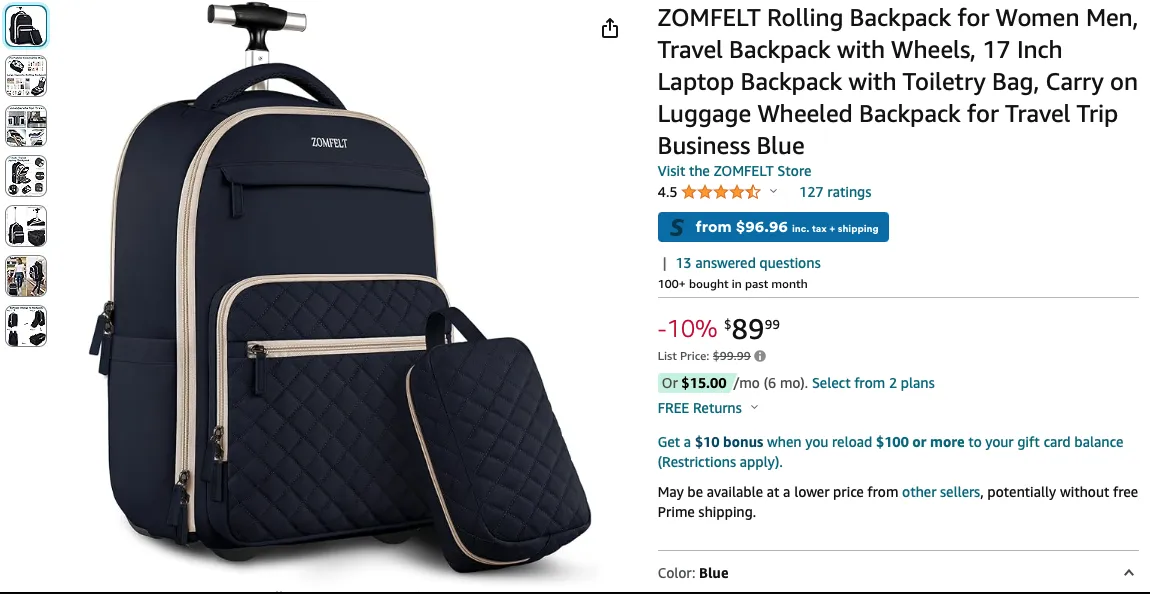Image resolution: width=1150 pixels, height=594 pixels.
Task: Select the third product thumbnail
Action: (x=26, y=125)
